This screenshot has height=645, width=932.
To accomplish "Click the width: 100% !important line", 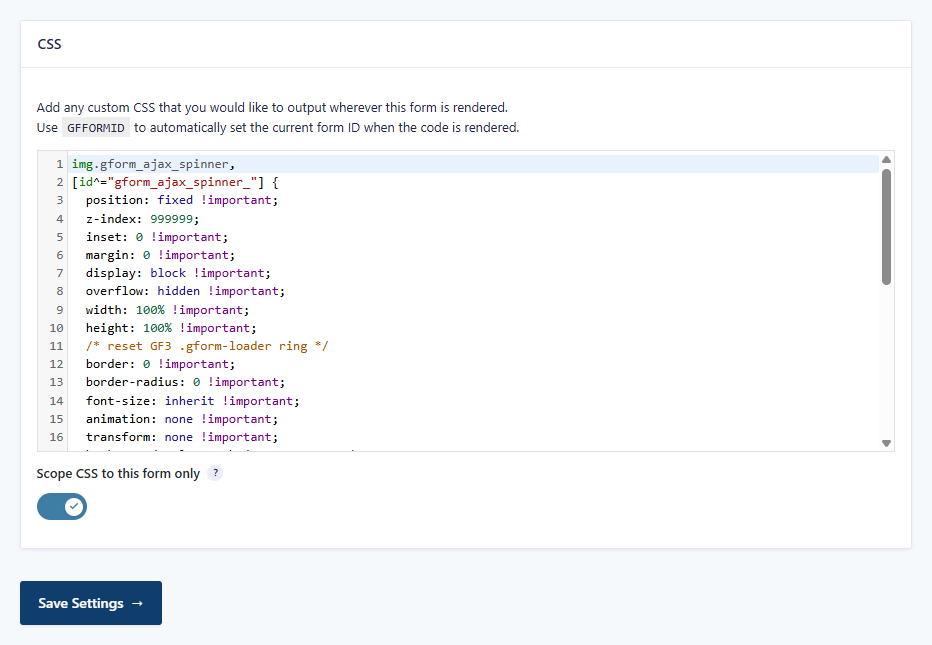I will (167, 310).
